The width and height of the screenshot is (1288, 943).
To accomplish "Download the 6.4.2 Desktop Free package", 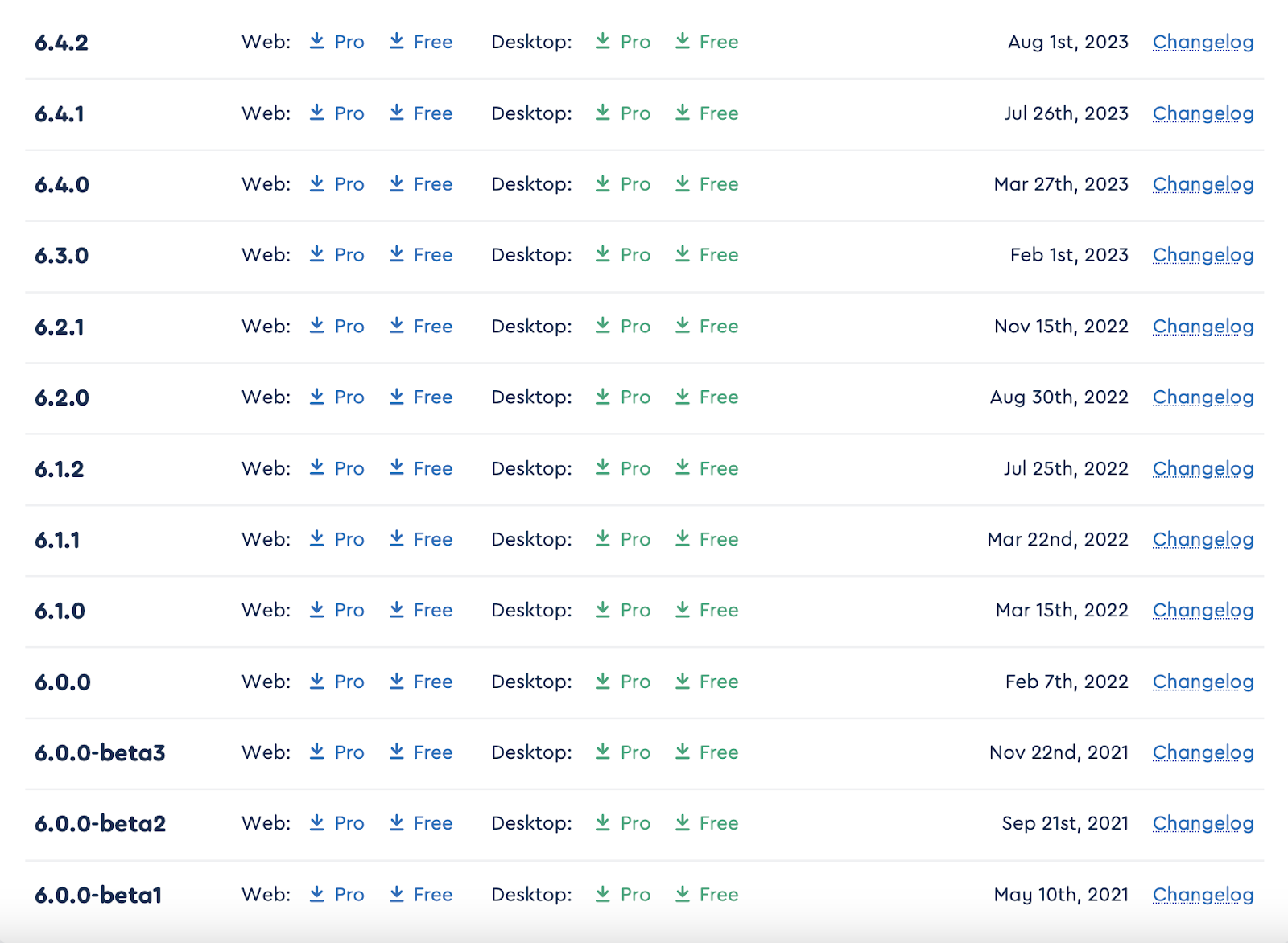I will click(706, 42).
